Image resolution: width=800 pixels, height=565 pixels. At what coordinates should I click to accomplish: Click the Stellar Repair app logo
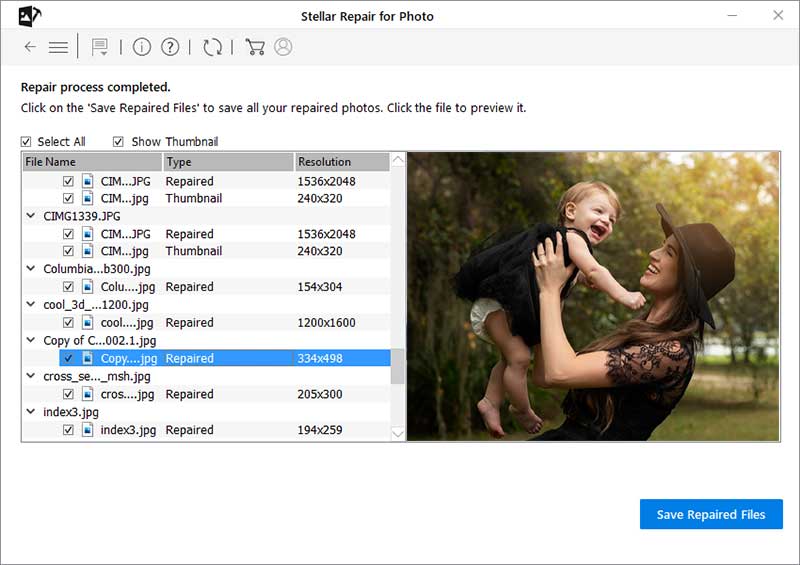[x=30, y=16]
